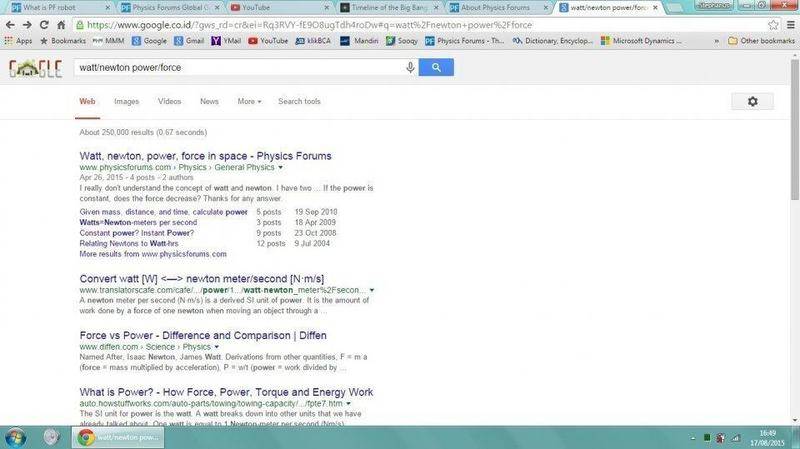Select the Videos search category

(169, 102)
